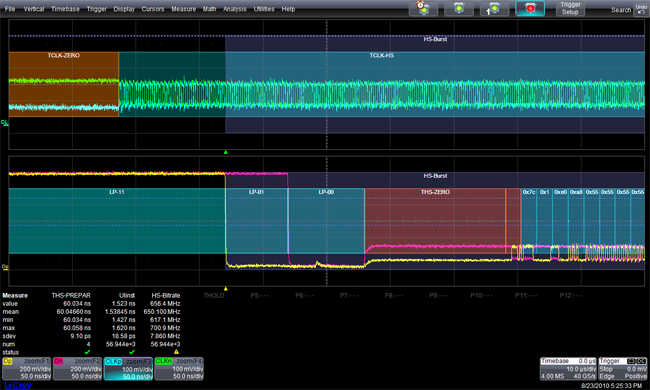650x390 pixels.
Task: Click the Stop acquisition red light icon
Action: click(530, 8)
